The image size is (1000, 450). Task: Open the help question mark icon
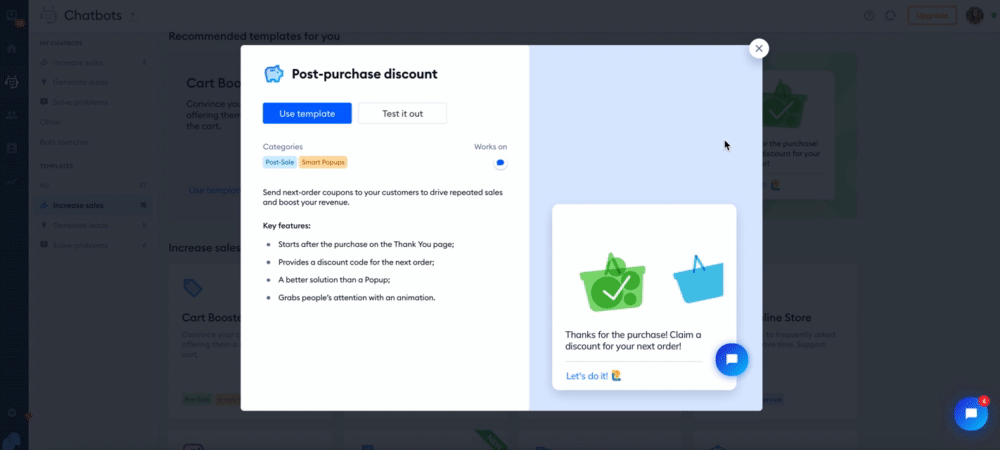(x=869, y=15)
